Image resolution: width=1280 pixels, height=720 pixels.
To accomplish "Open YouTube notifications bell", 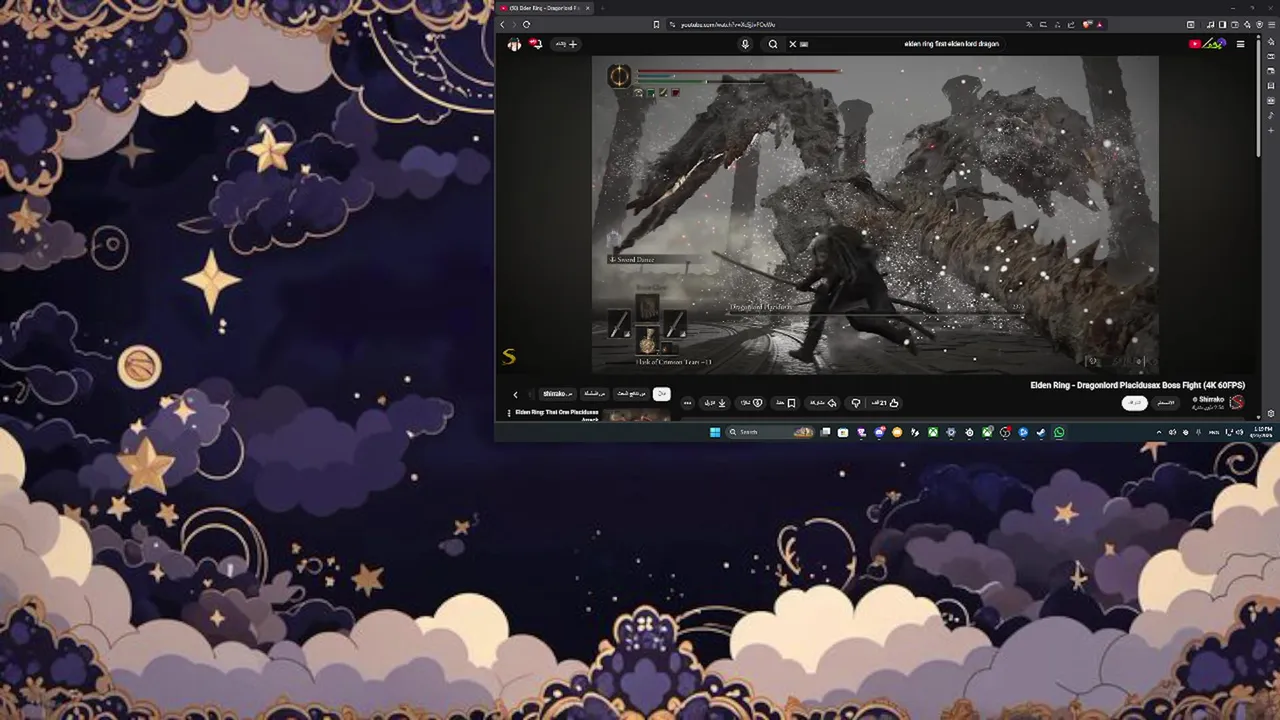I will (x=536, y=44).
